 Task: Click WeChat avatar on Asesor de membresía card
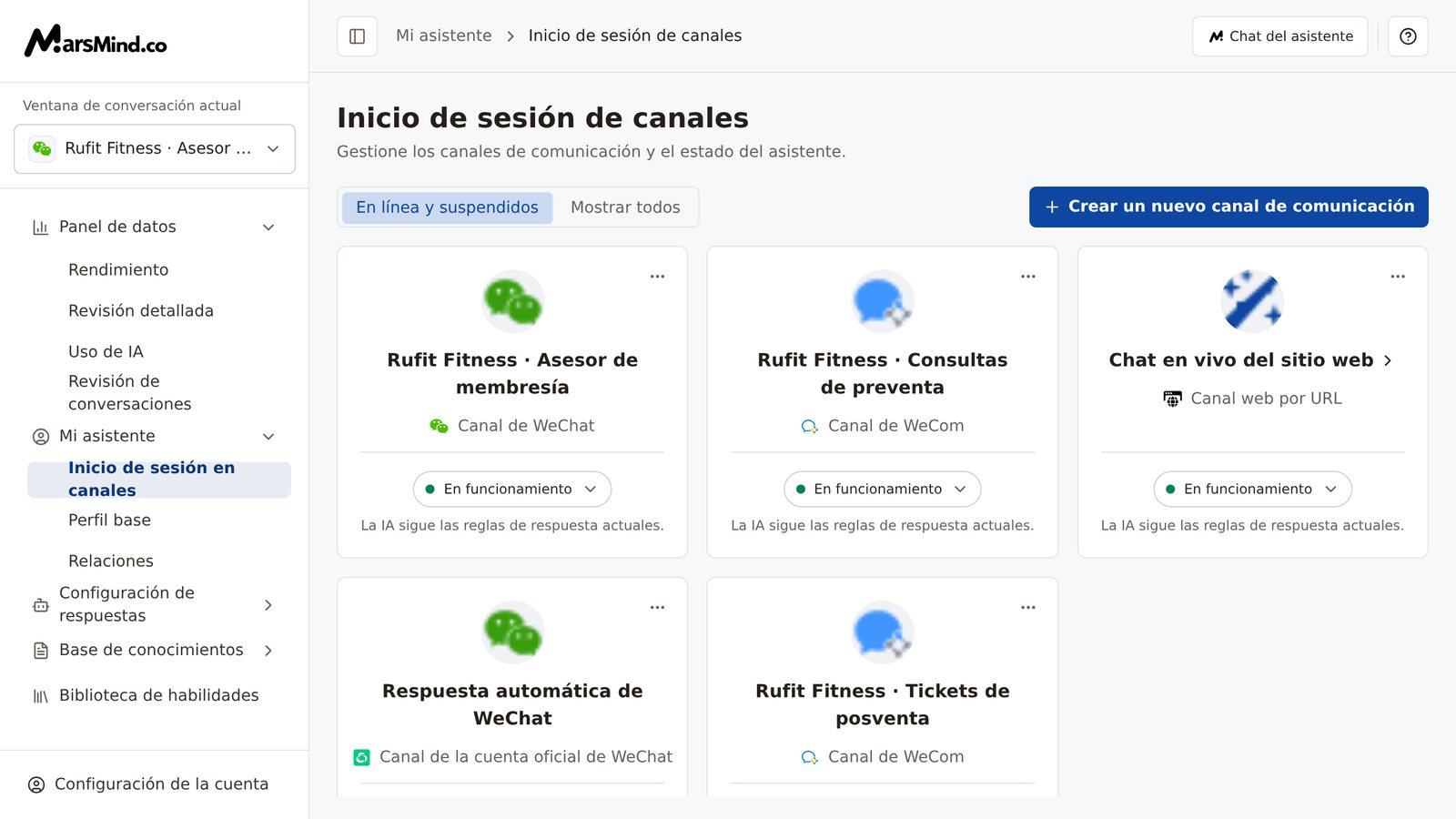[512, 301]
